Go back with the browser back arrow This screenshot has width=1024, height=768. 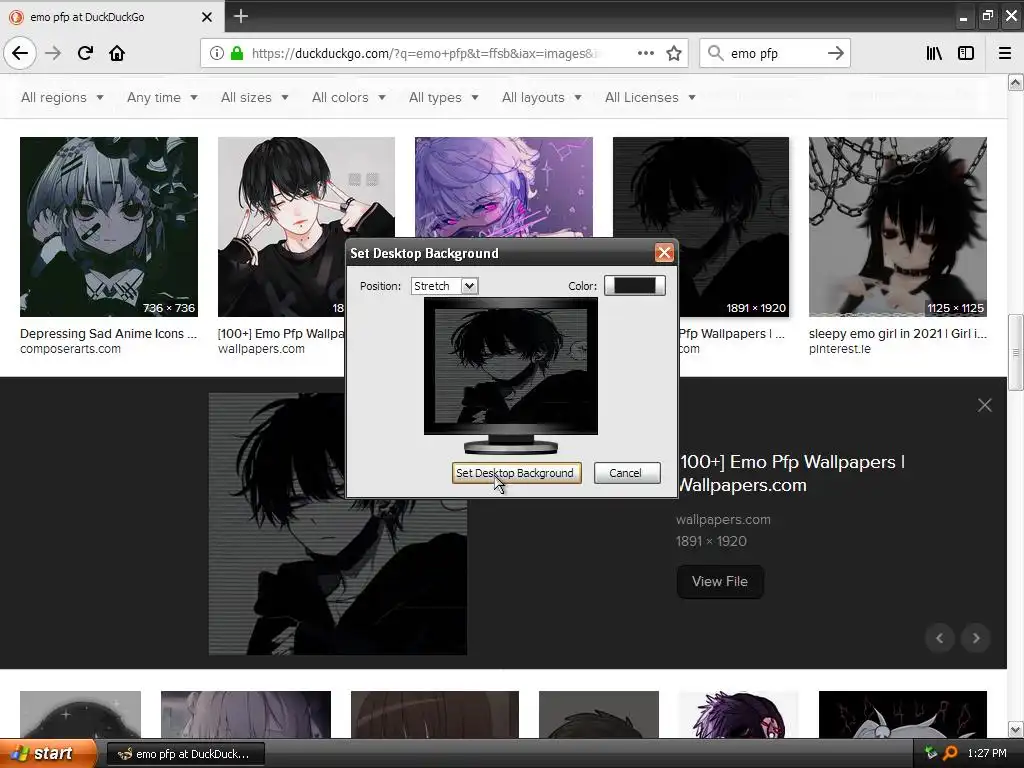[20, 53]
